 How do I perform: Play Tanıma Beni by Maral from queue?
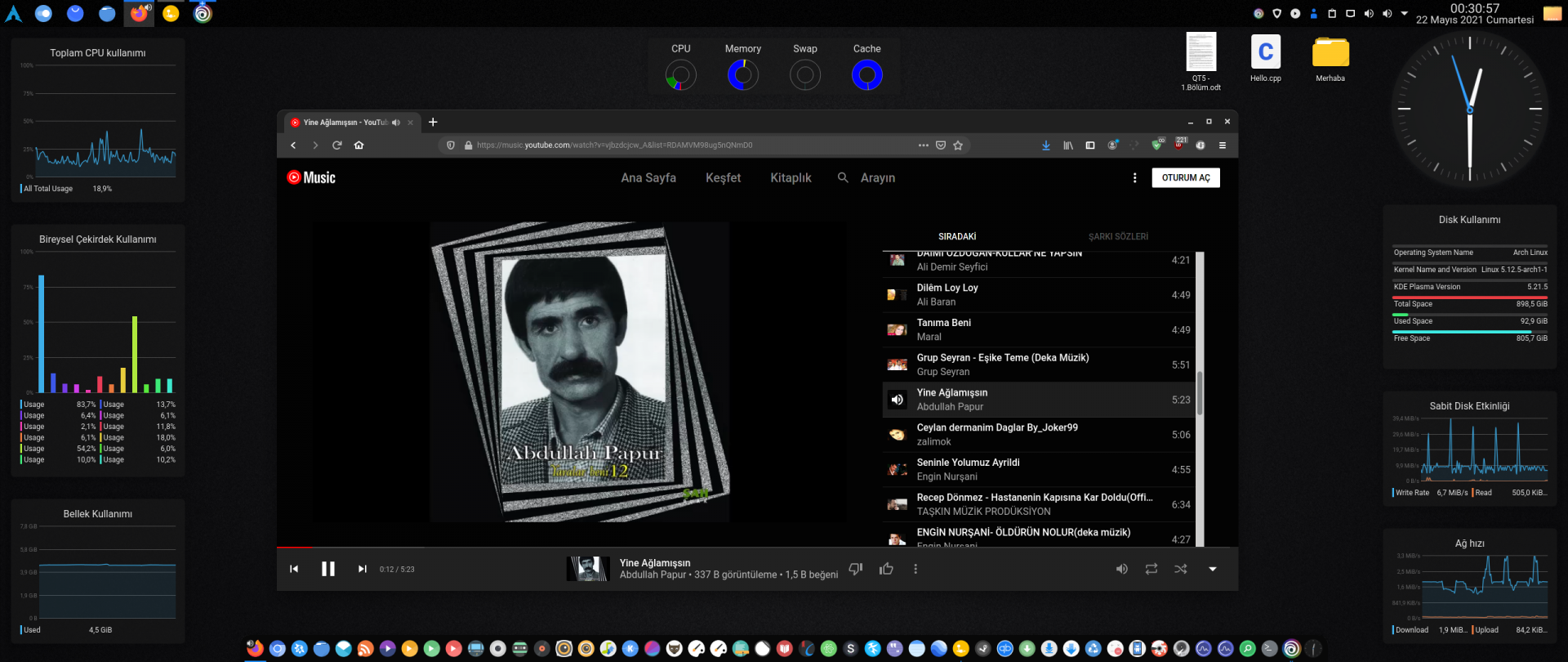[944, 329]
